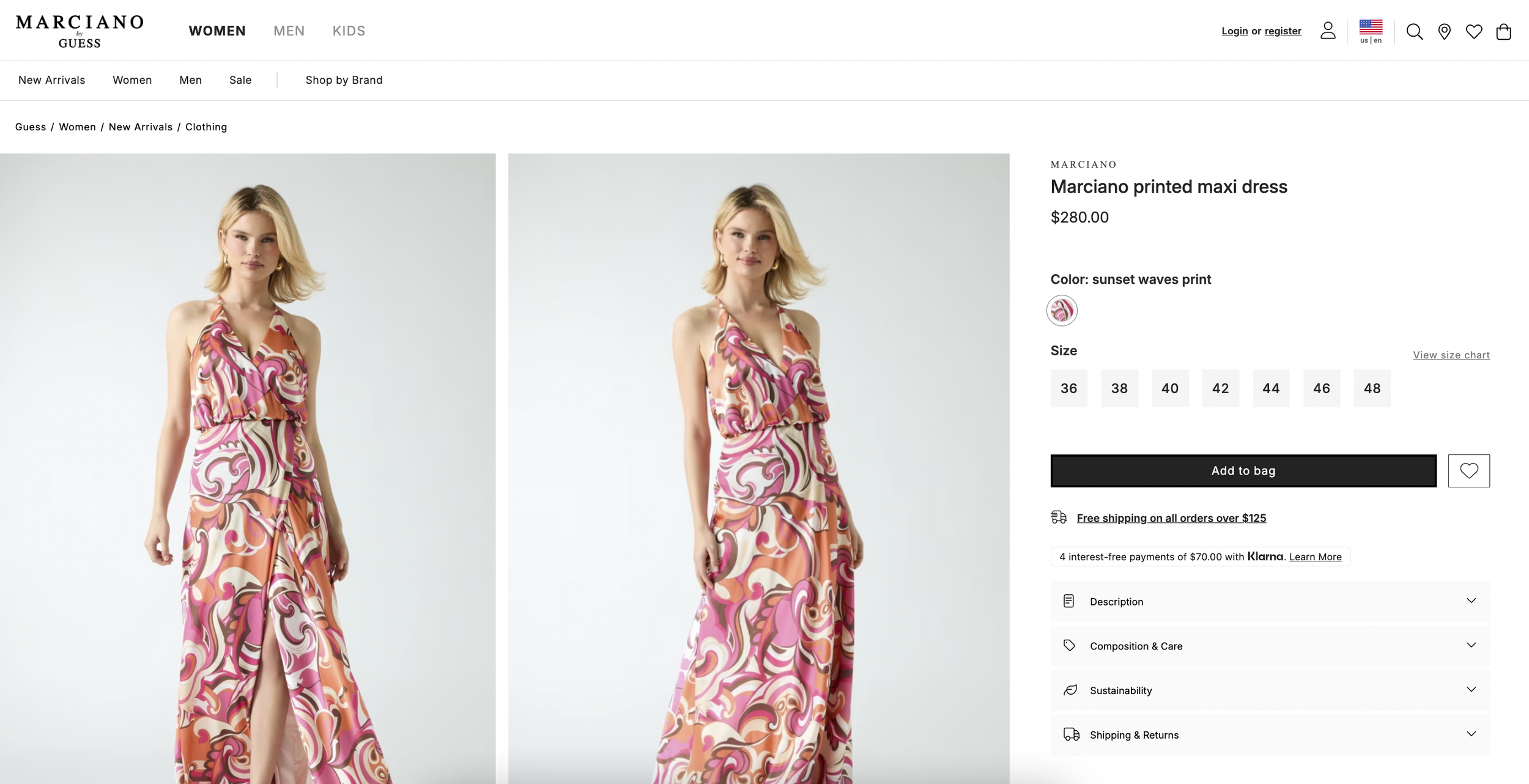Expand the Description section
This screenshot has height=784, width=1529.
[x=1270, y=601]
